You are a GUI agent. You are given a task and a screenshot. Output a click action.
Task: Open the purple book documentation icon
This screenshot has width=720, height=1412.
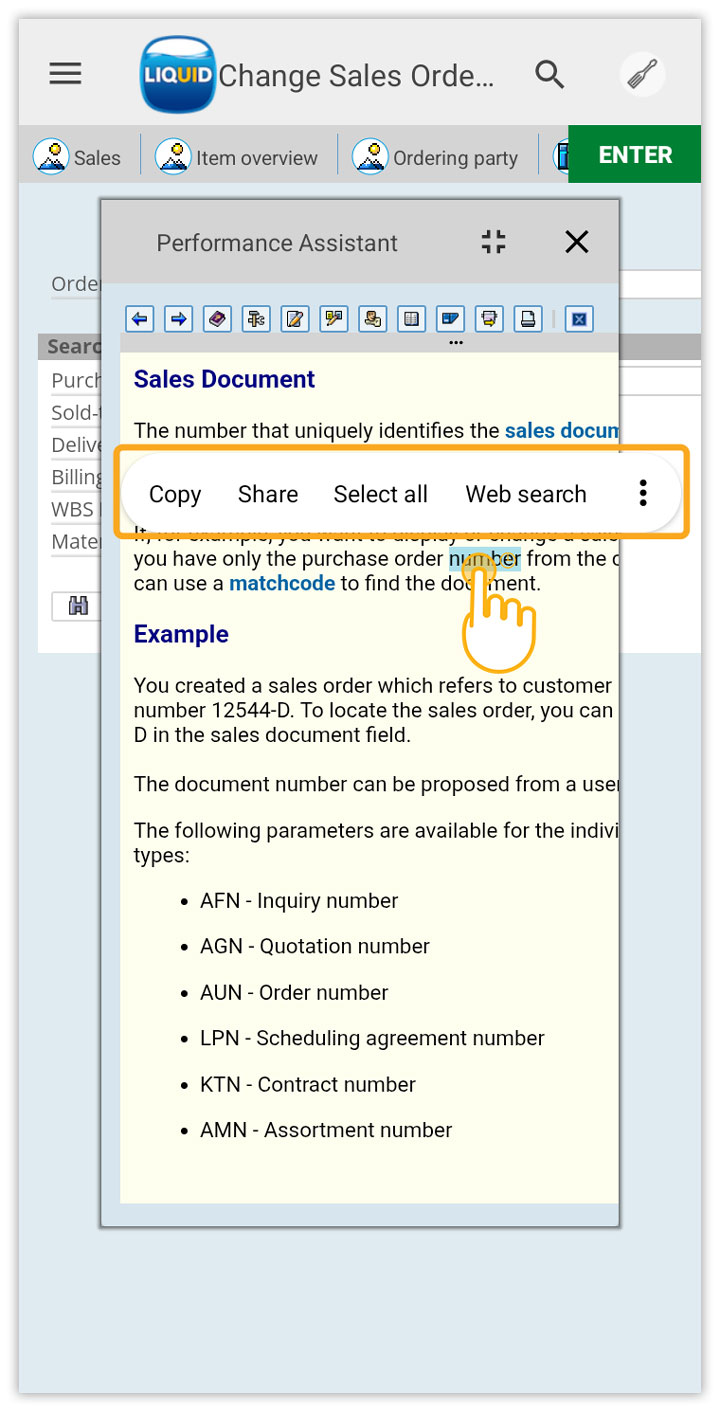[x=217, y=319]
